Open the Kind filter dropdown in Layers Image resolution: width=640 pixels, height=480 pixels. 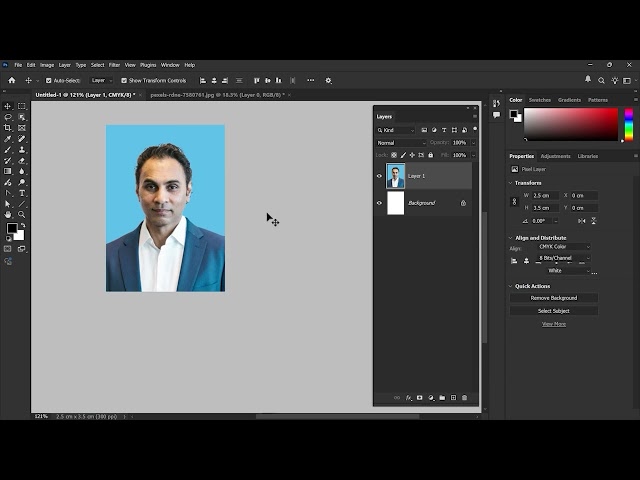pyautogui.click(x=396, y=130)
